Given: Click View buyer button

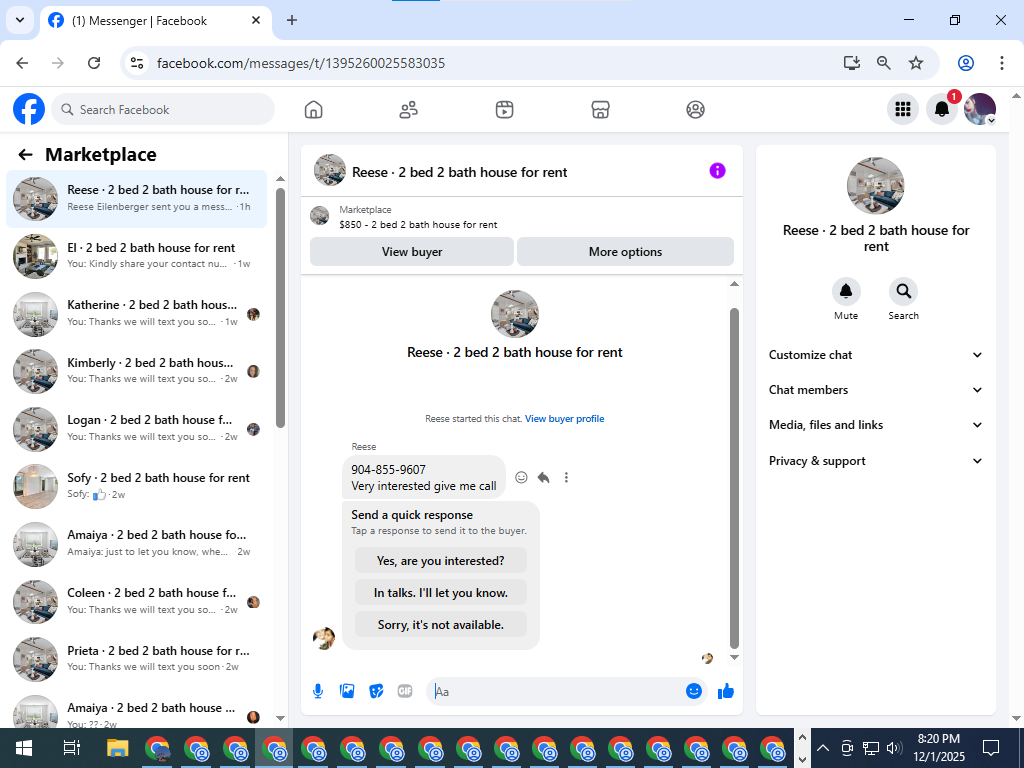Looking at the screenshot, I should [411, 251].
